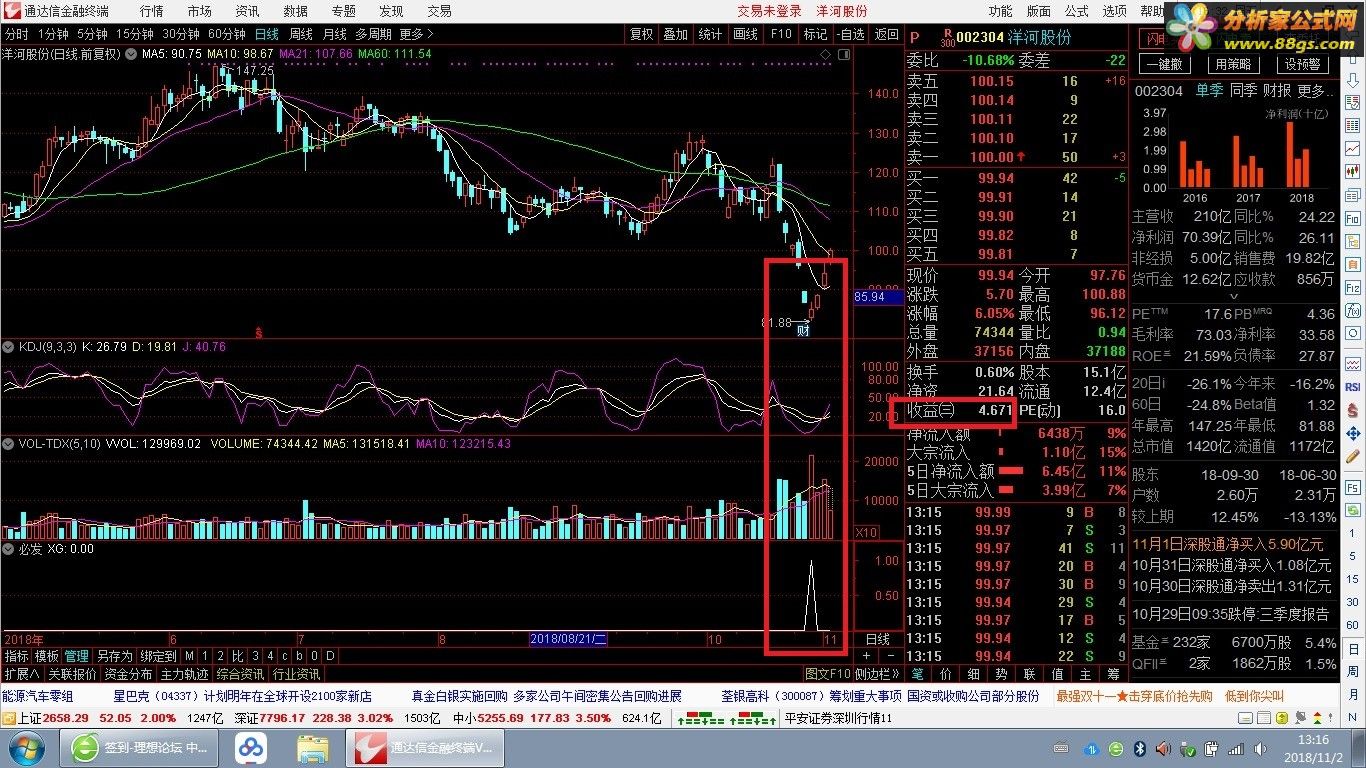Zoom in chart with the + button
This screenshot has width=1366, height=768.
pyautogui.click(x=866, y=656)
